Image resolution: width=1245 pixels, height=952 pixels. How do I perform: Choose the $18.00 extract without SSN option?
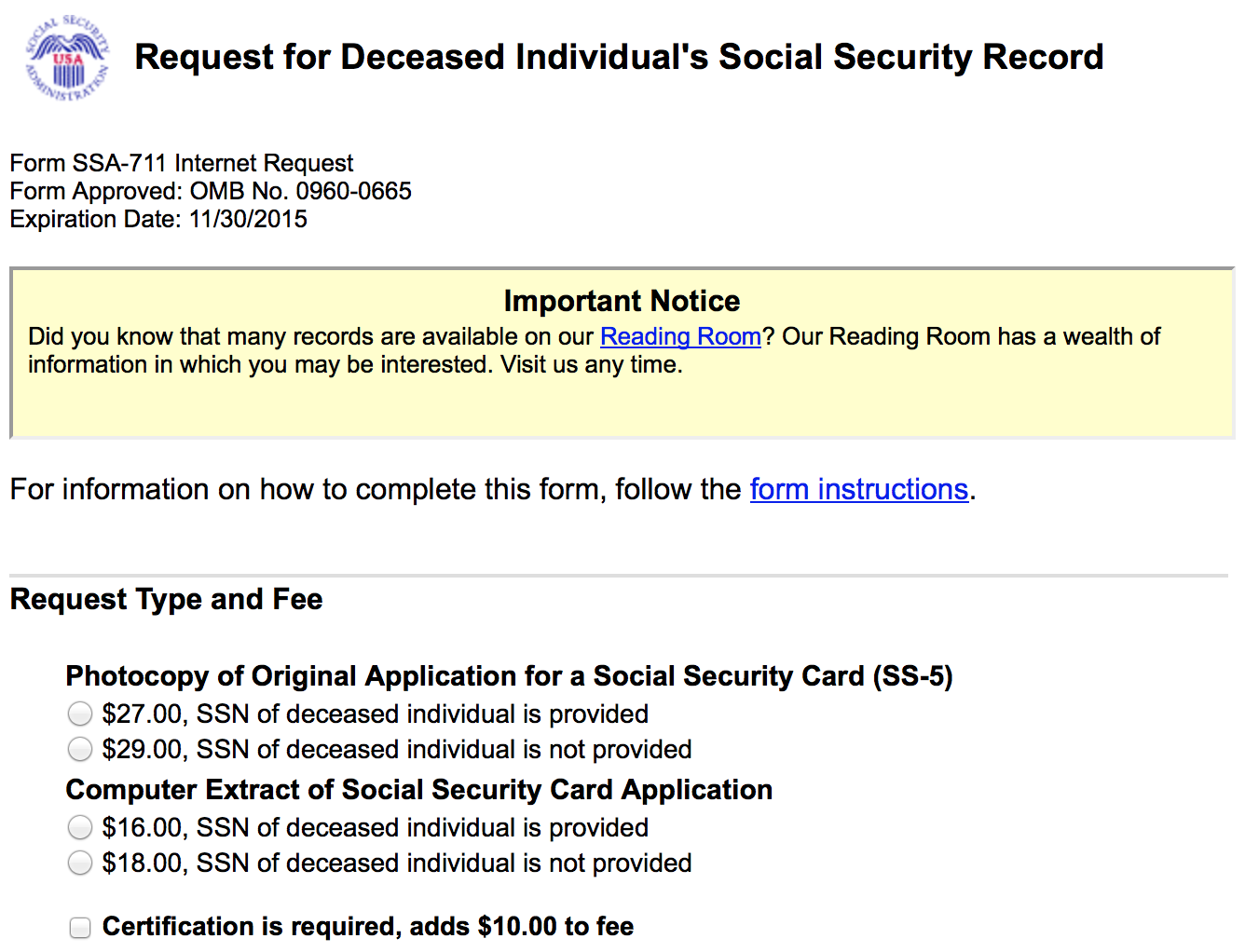[80, 863]
